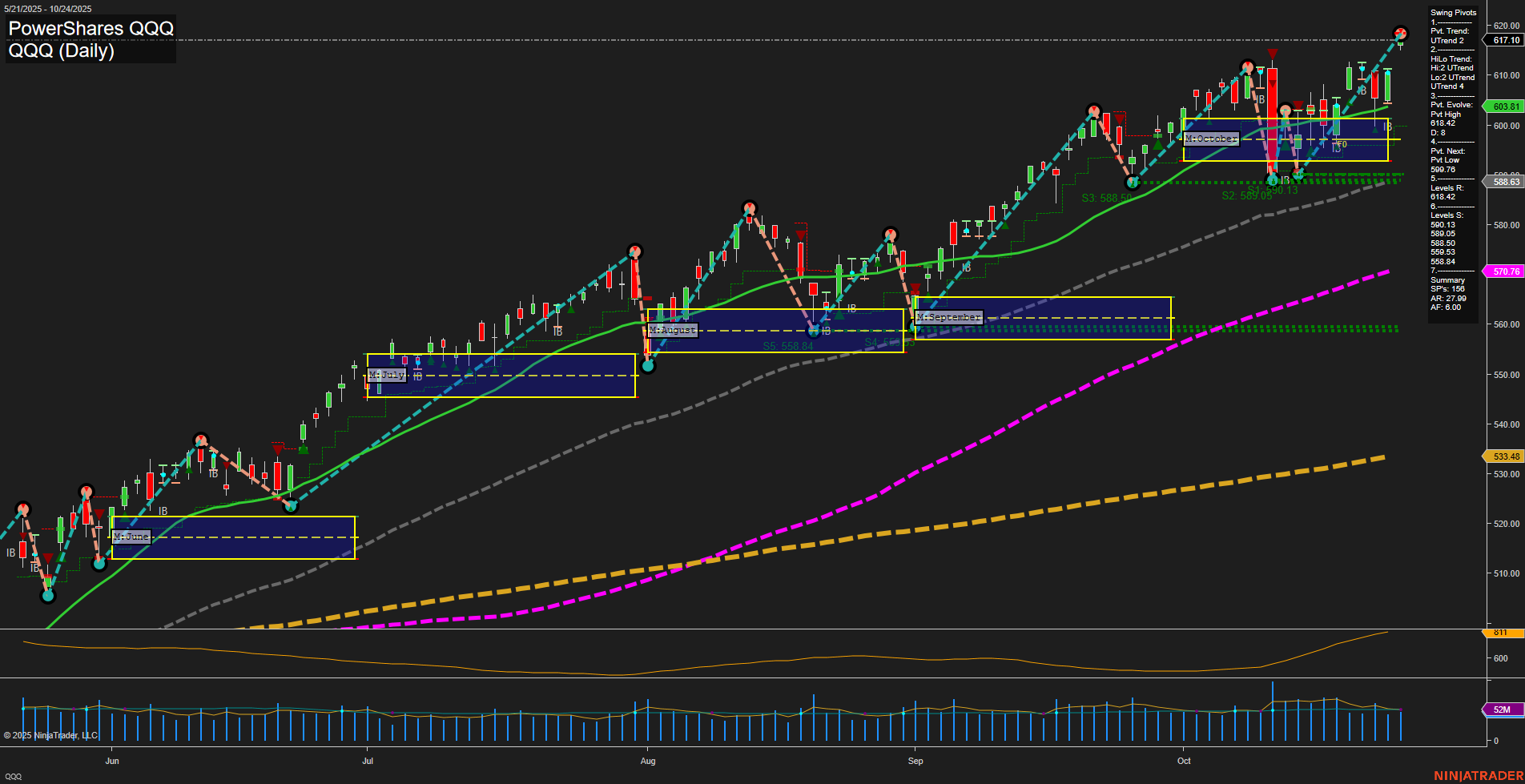
Task: Click the M:July monthly label
Action: (x=387, y=373)
